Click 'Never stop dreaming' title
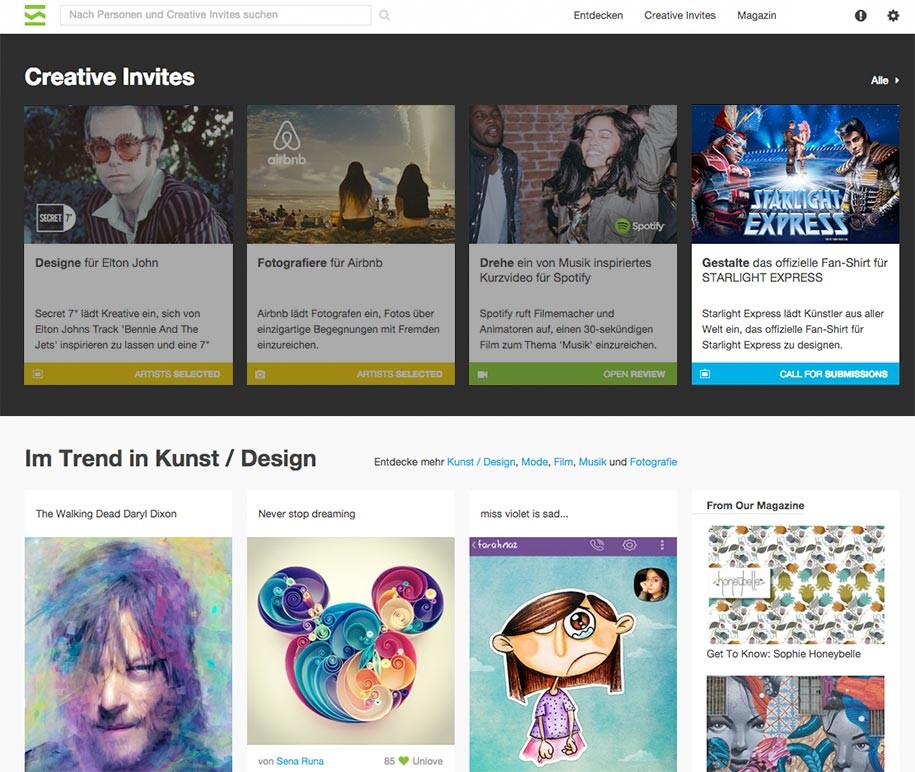The width and height of the screenshot is (915, 772). [x=306, y=513]
